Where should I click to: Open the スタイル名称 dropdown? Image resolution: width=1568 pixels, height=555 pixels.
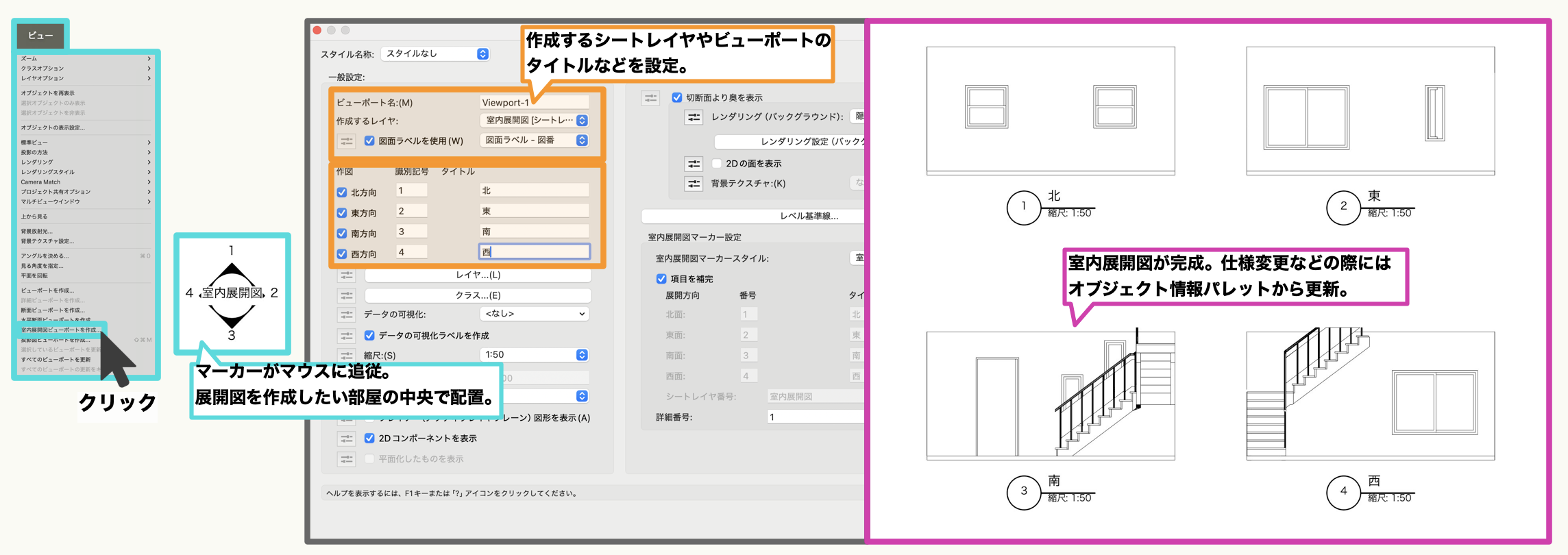[x=482, y=54]
